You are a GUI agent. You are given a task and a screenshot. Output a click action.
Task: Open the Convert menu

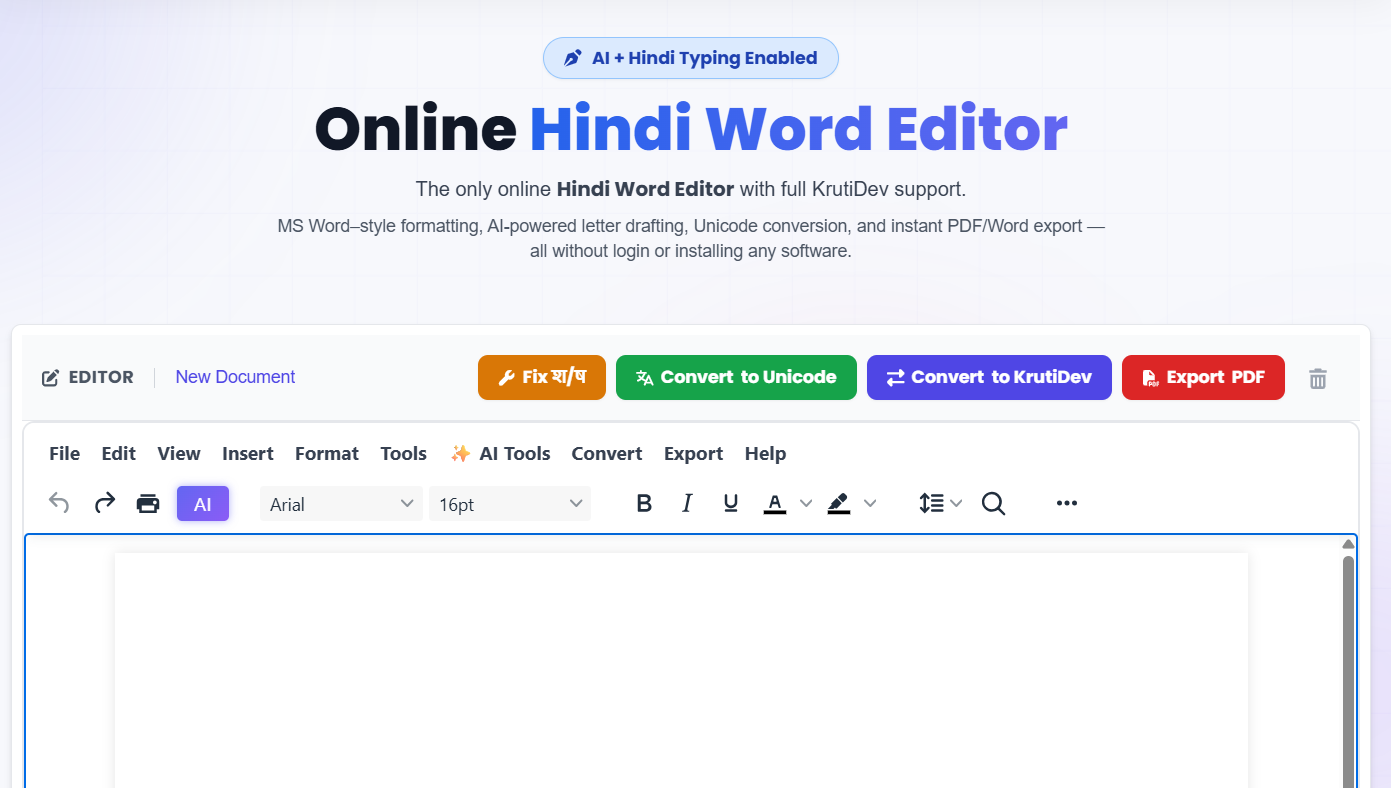[x=607, y=453]
